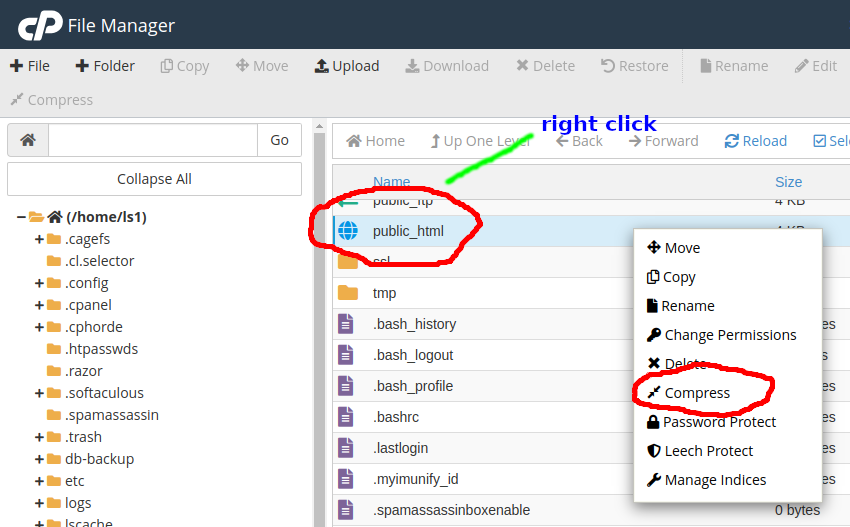Click the path input field

click(152, 140)
